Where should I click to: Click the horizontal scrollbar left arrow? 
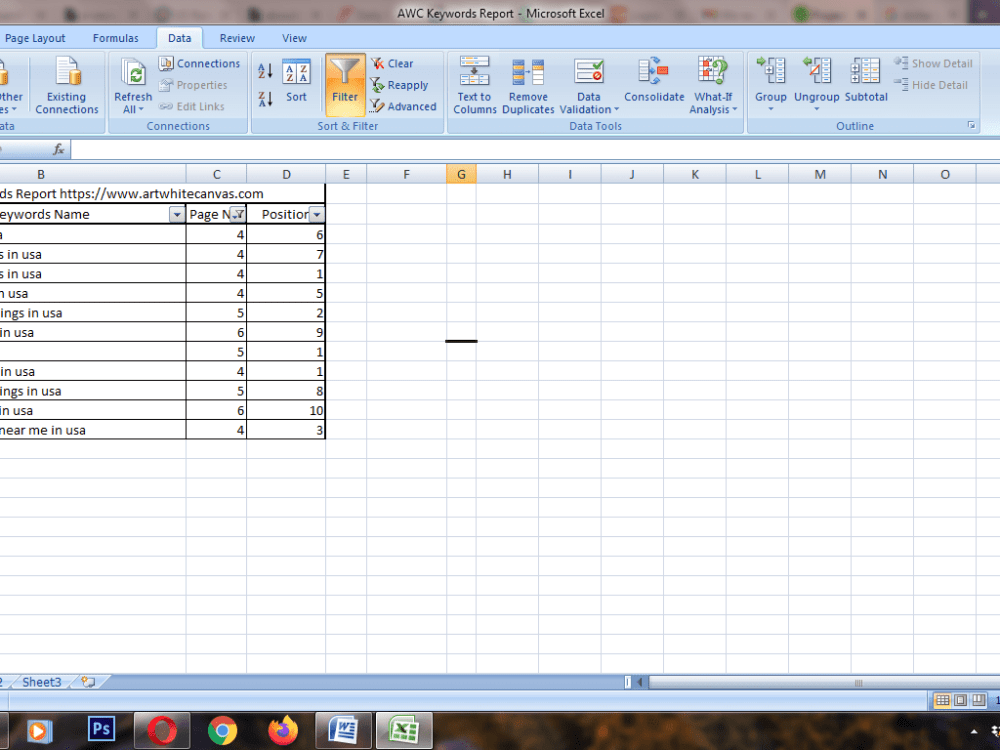pyautogui.click(x=640, y=682)
